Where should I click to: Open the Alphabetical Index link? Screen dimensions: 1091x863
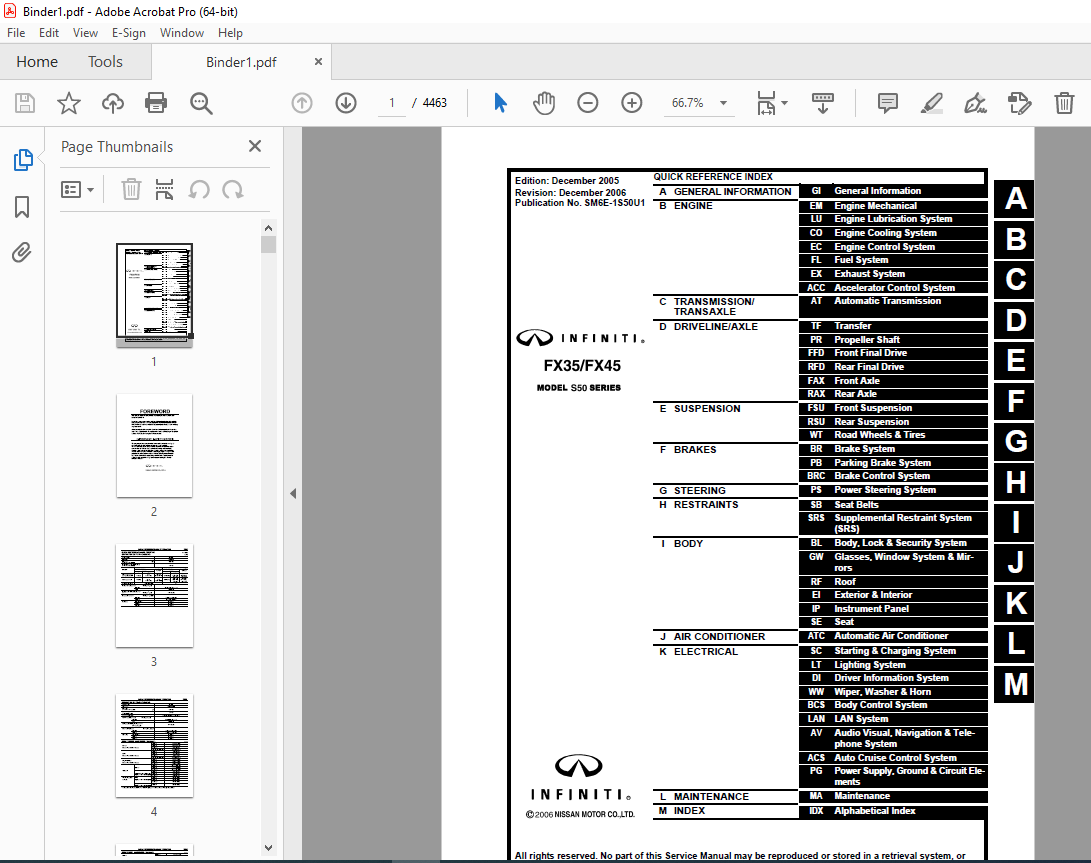point(893,811)
